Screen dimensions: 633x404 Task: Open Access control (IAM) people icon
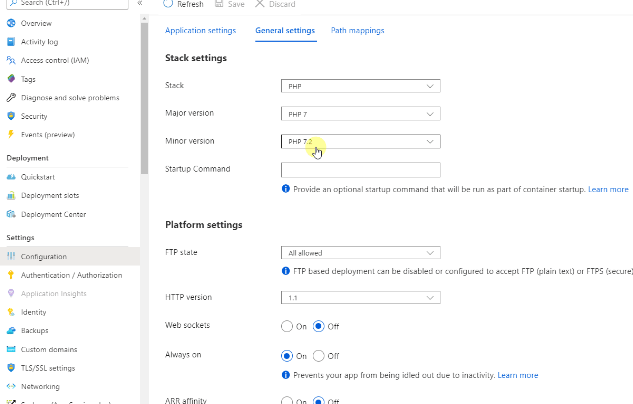[11, 60]
